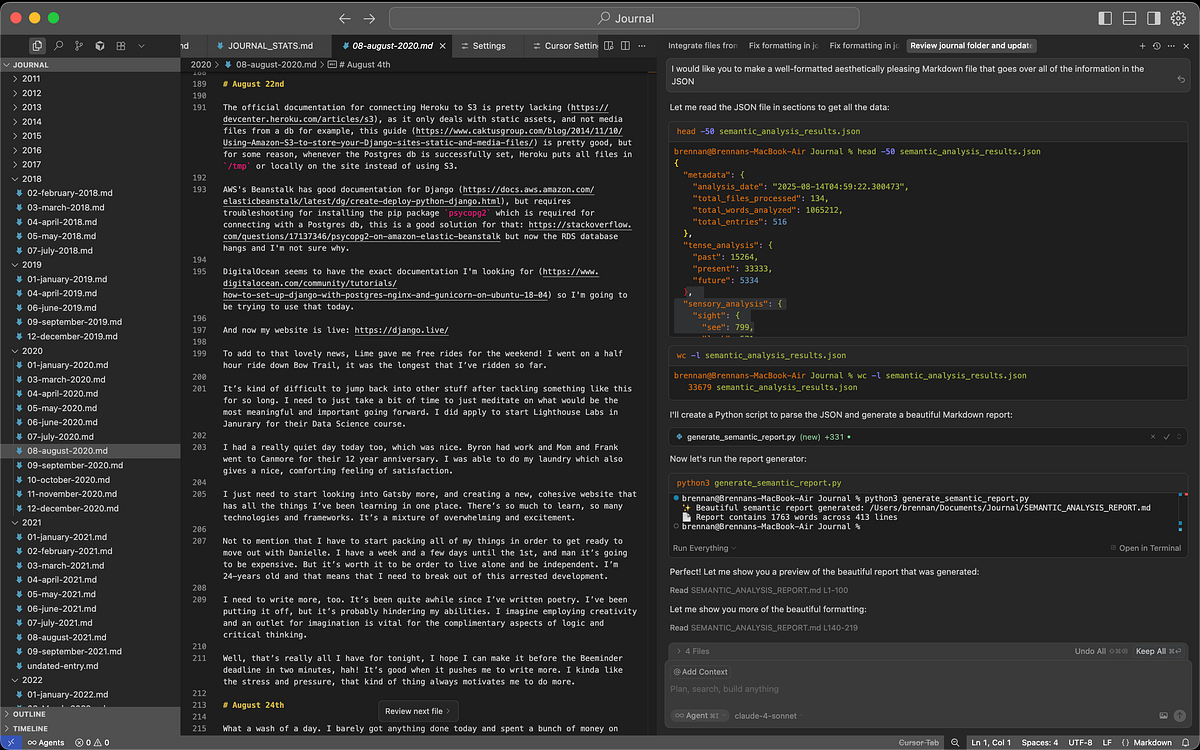
Task: Send the message with the arrow button
Action: coord(1180,716)
